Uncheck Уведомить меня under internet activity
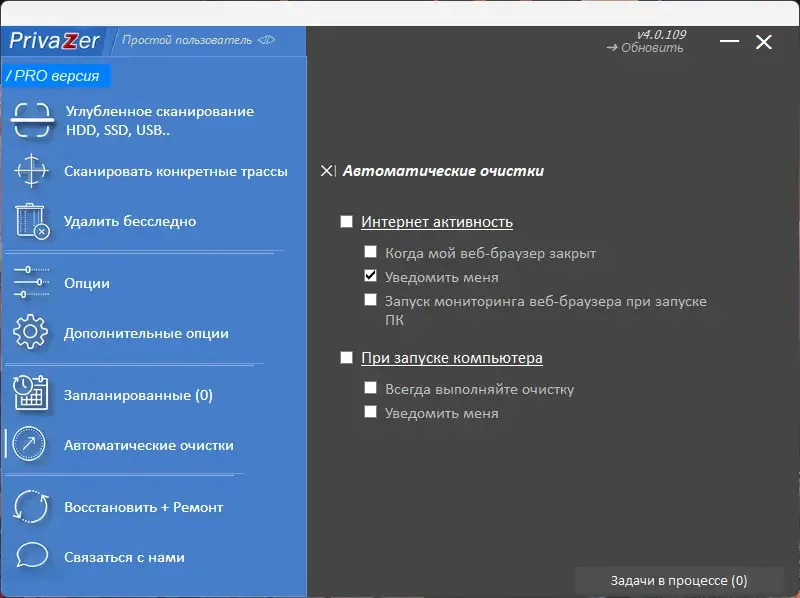This screenshot has width=800, height=598. point(370,277)
